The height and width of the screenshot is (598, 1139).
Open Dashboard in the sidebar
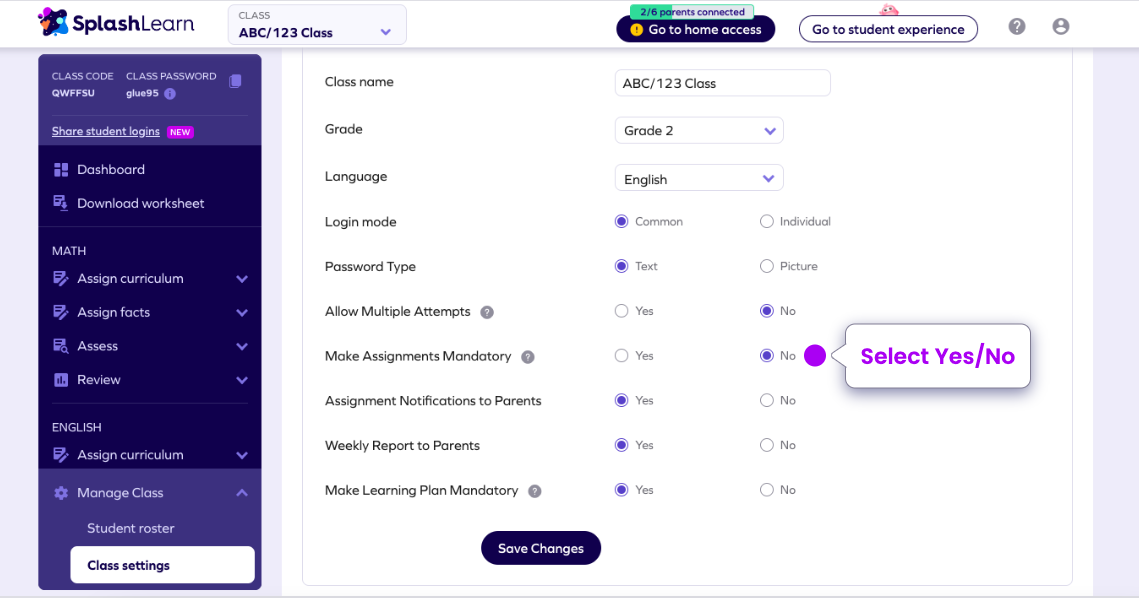111,170
